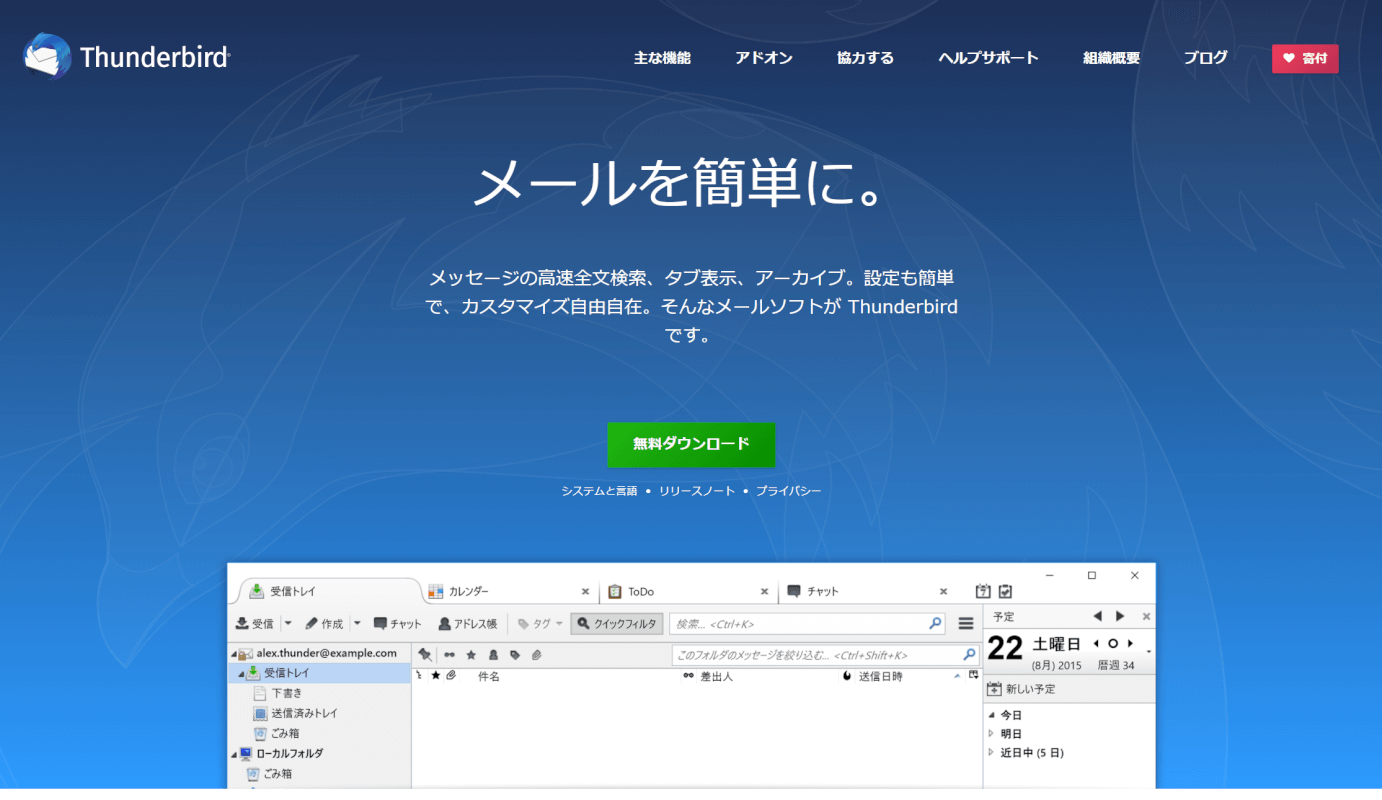This screenshot has width=1382, height=800.
Task: Open the 協力する navigation item
Action: point(865,58)
